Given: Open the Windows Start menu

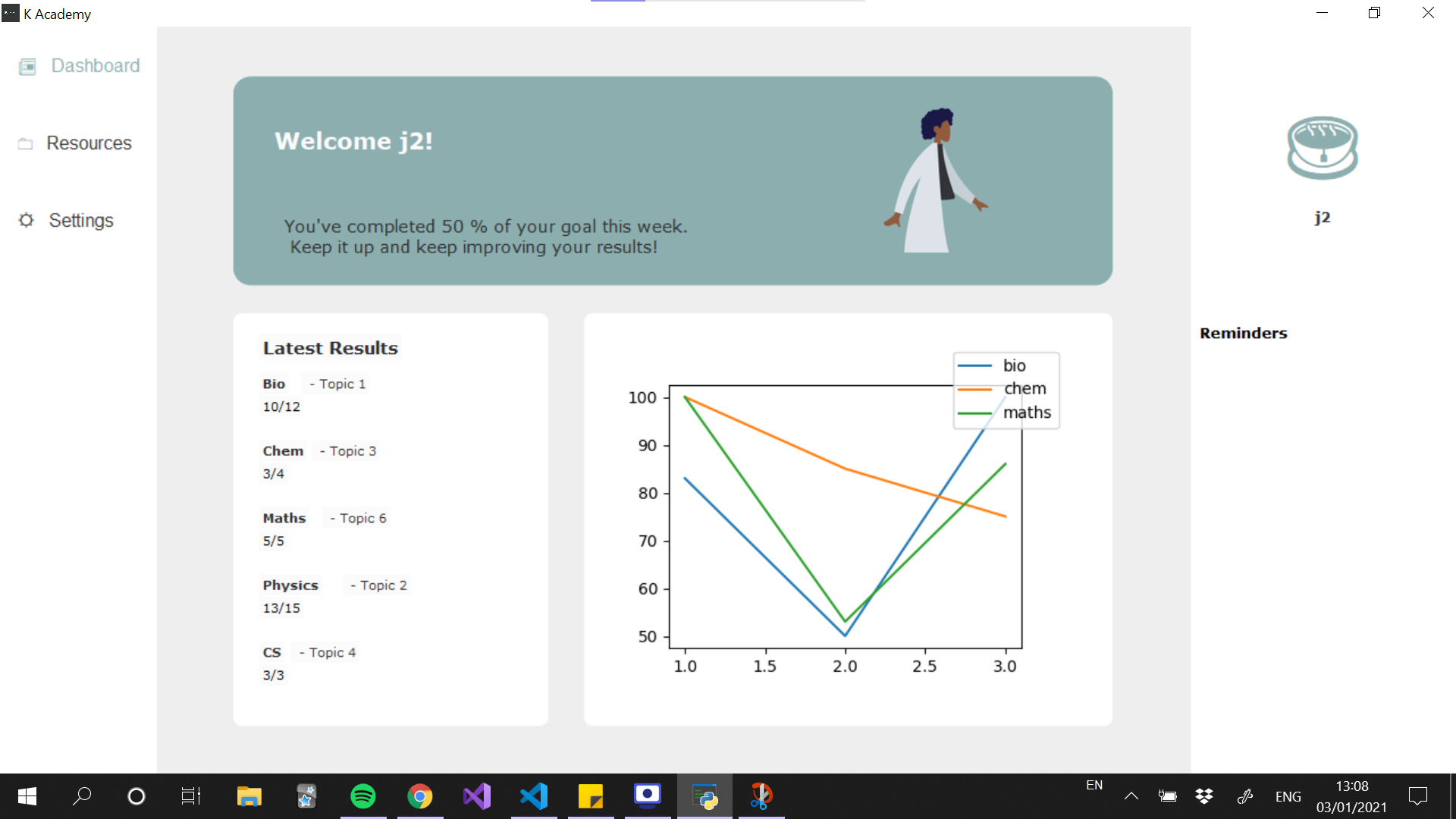Looking at the screenshot, I should pyautogui.click(x=27, y=796).
